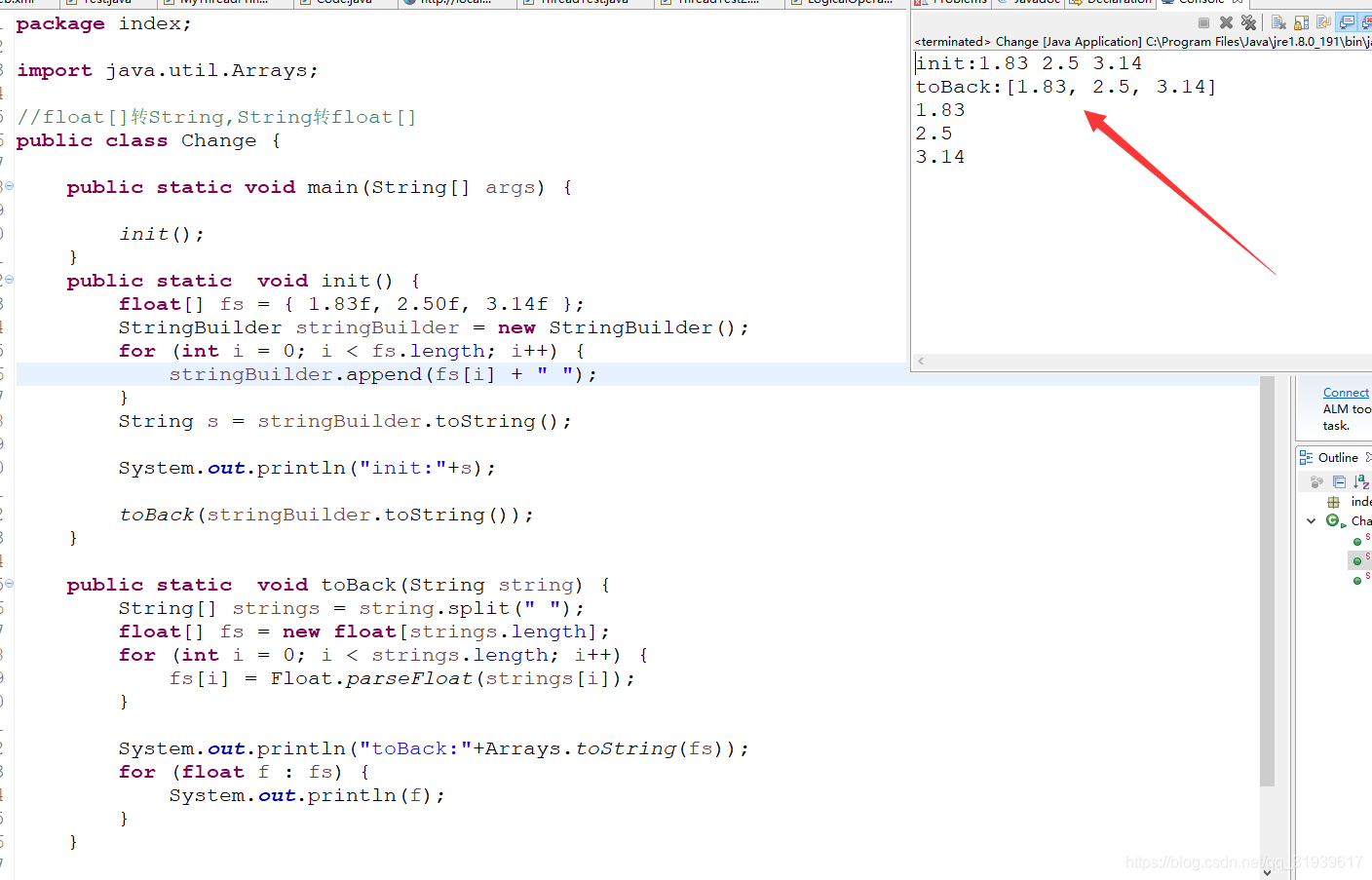Collapse the main method using its fold marker
Screen dimensions: 1372x880
pyautogui.click(x=9, y=186)
